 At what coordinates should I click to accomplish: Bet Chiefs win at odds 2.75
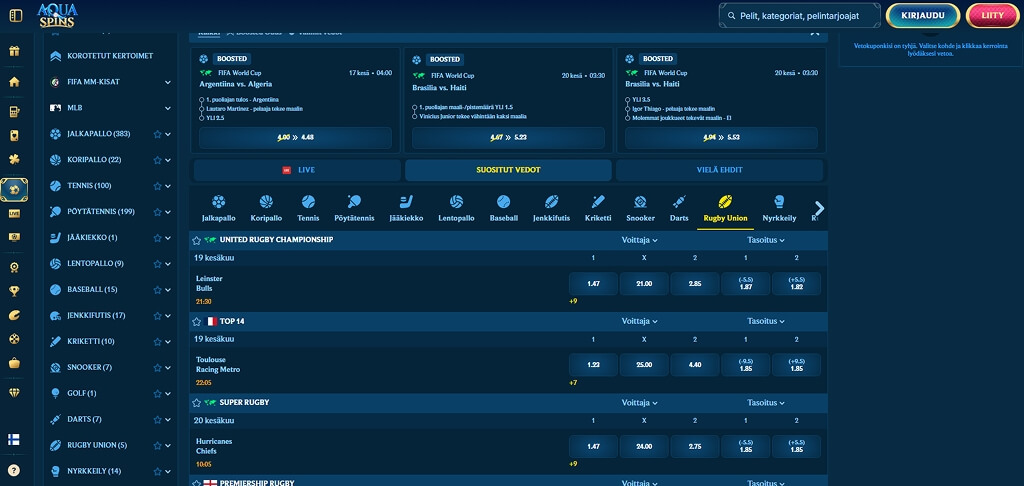(695, 447)
